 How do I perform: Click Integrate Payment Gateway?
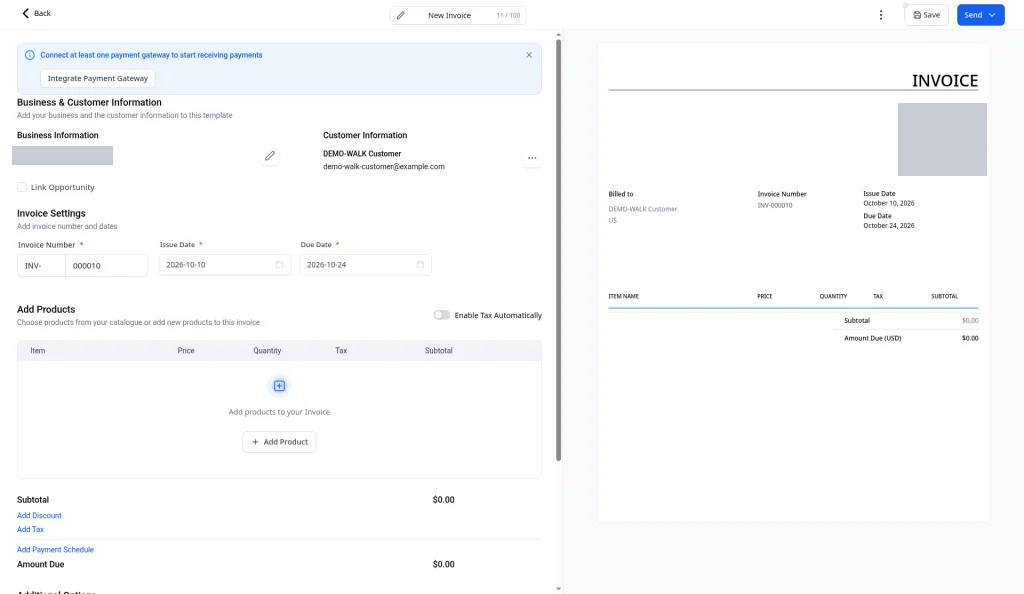[98, 78]
